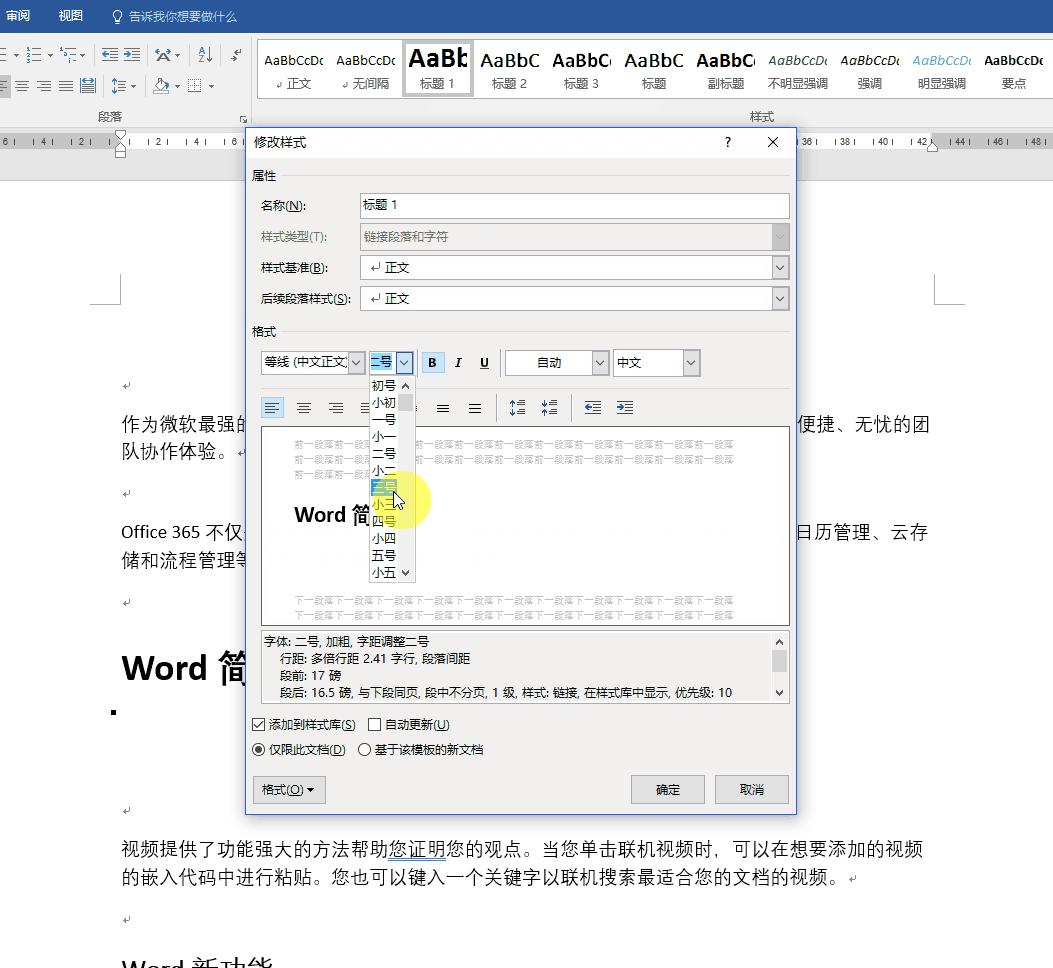Open the 中文 language dropdown
This screenshot has width=1053, height=968.
[693, 362]
